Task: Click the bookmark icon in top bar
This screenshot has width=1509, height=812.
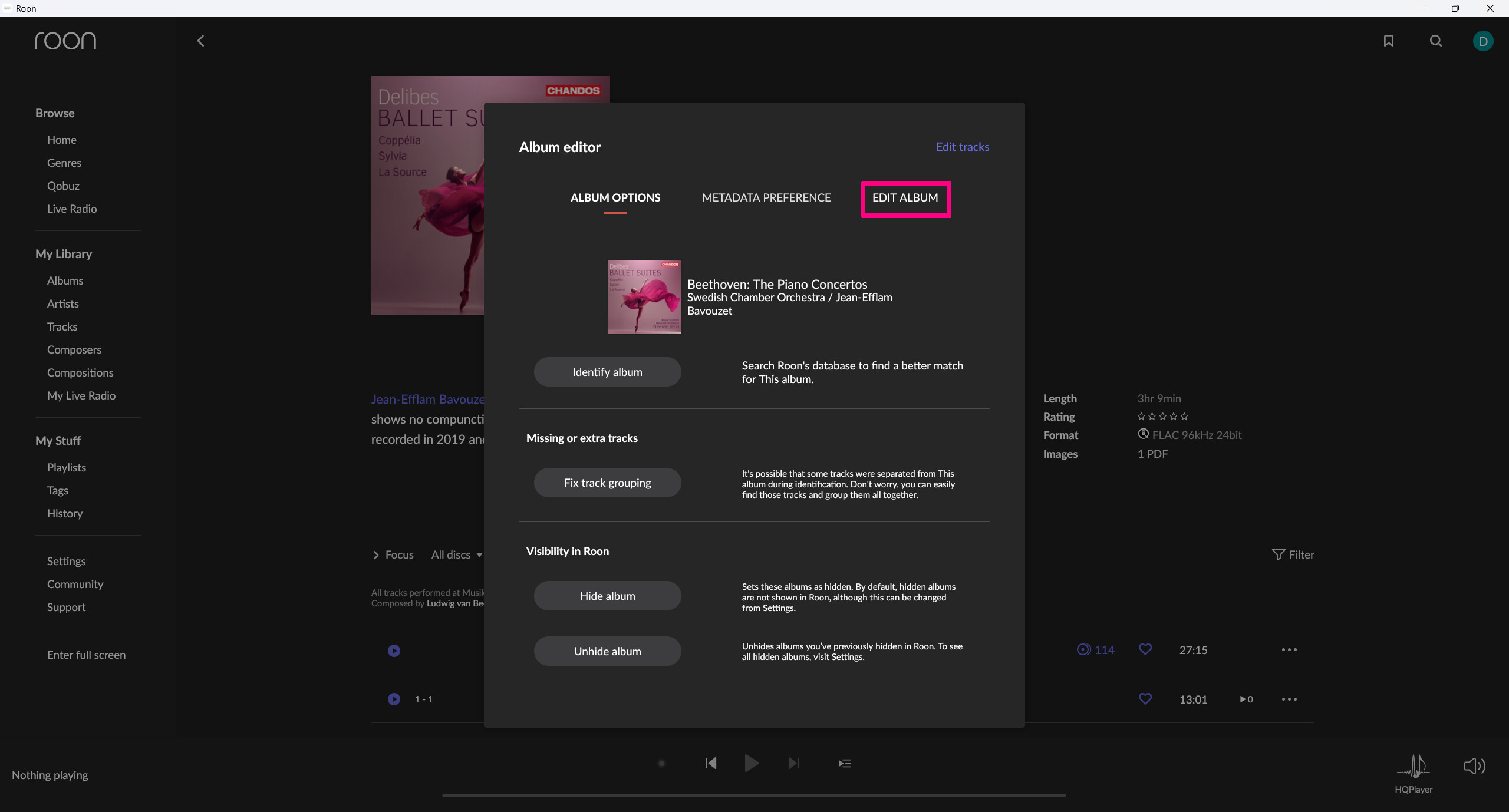Action: pyautogui.click(x=1388, y=41)
